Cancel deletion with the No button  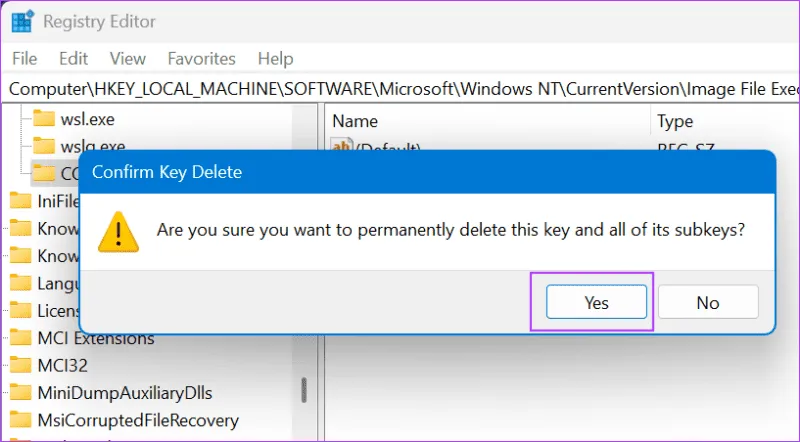(x=708, y=302)
